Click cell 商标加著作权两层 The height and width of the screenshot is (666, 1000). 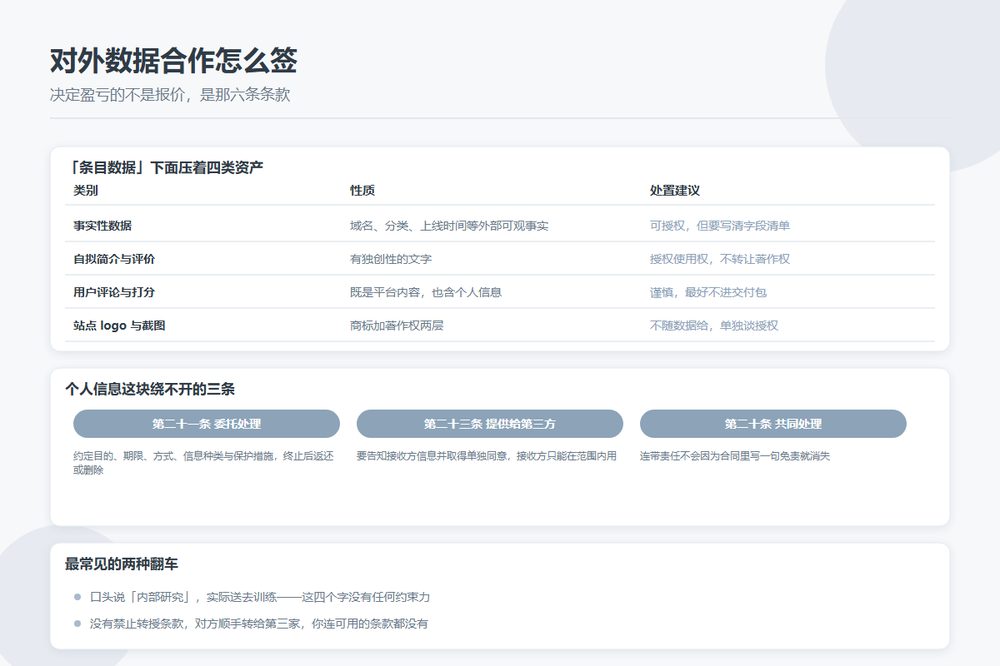396,325
